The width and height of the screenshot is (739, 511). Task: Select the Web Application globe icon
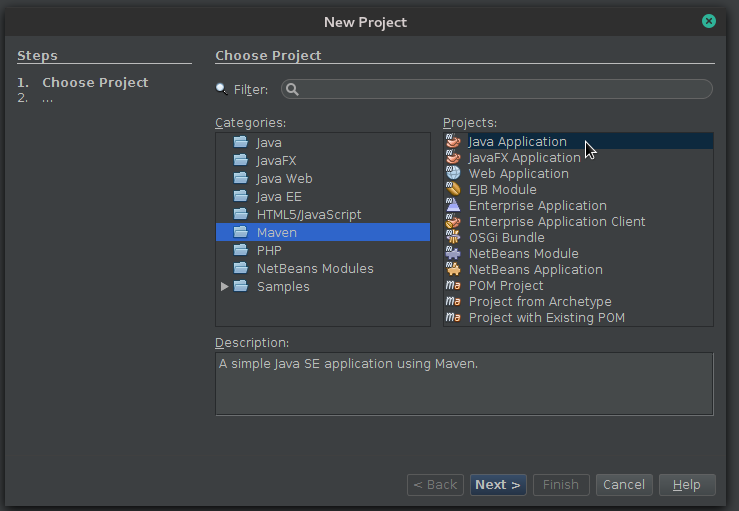pos(453,174)
